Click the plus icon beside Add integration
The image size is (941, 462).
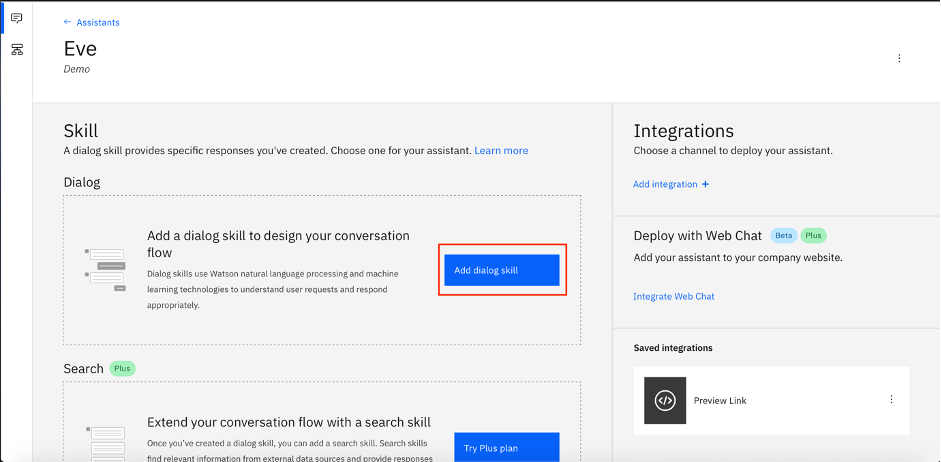coord(705,184)
